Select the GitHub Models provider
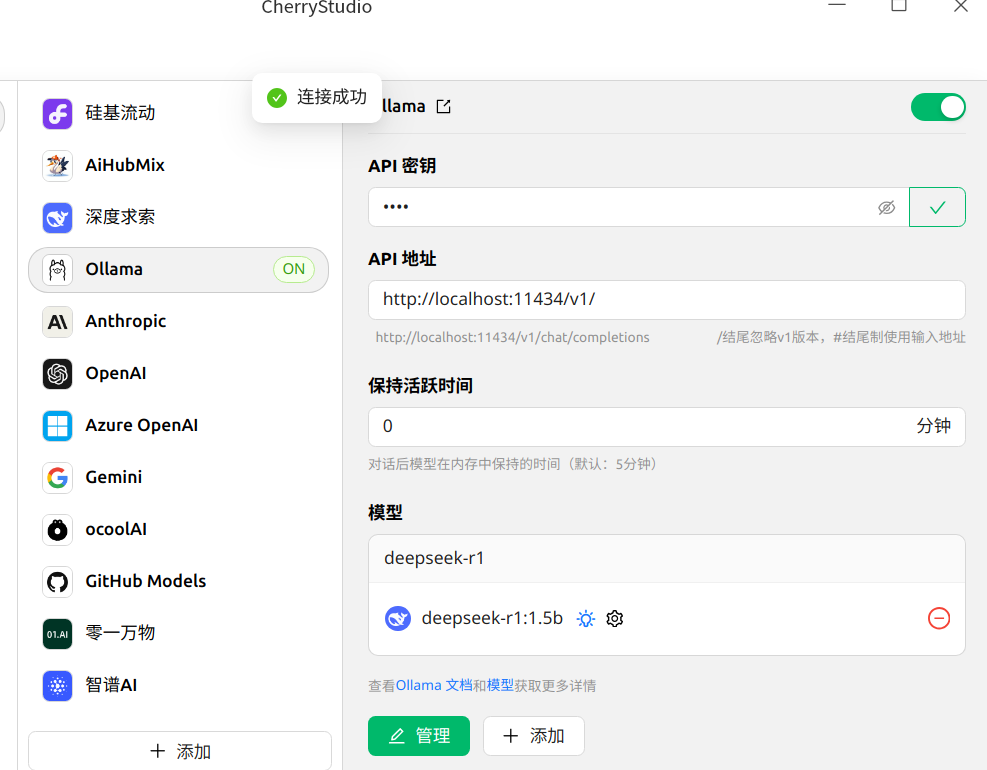This screenshot has height=770, width=987. [x=179, y=582]
